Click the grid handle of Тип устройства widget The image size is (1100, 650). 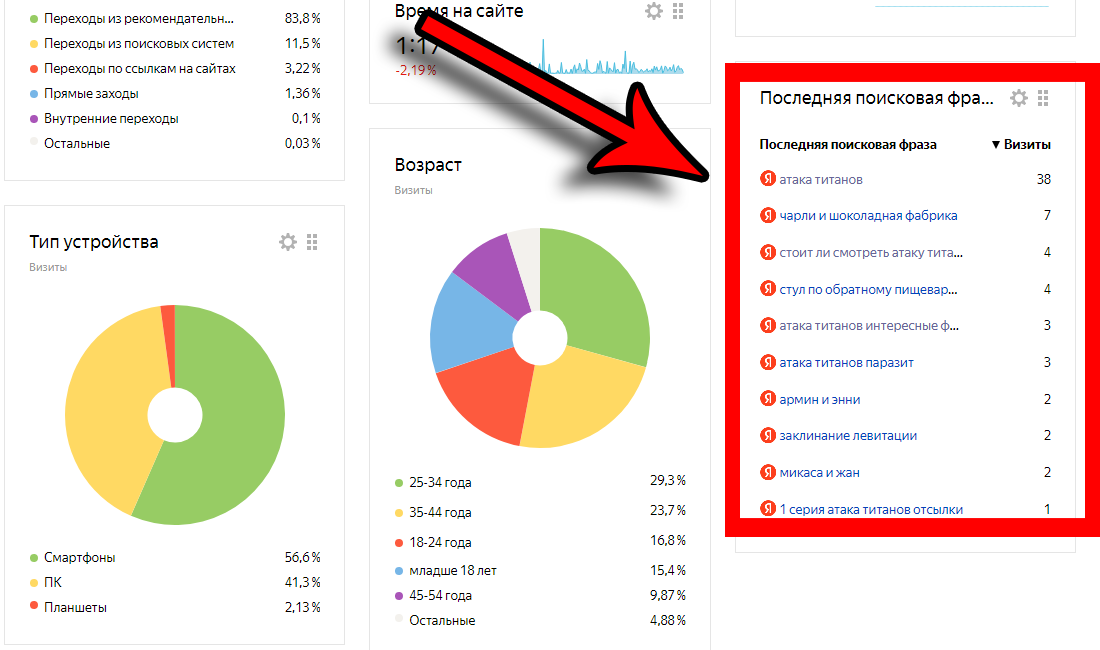pyautogui.click(x=312, y=243)
